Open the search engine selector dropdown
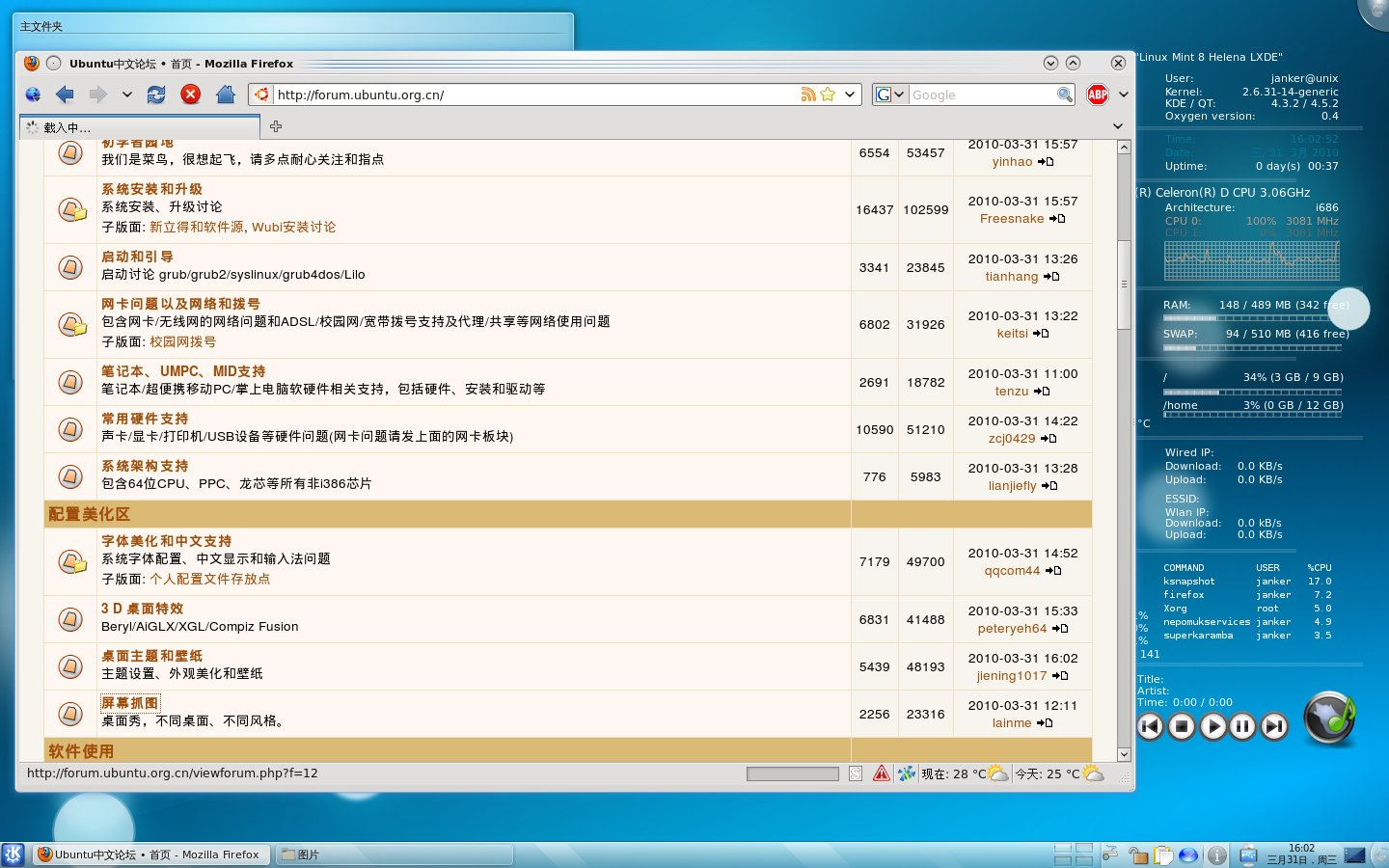The image size is (1389, 868). [x=890, y=95]
